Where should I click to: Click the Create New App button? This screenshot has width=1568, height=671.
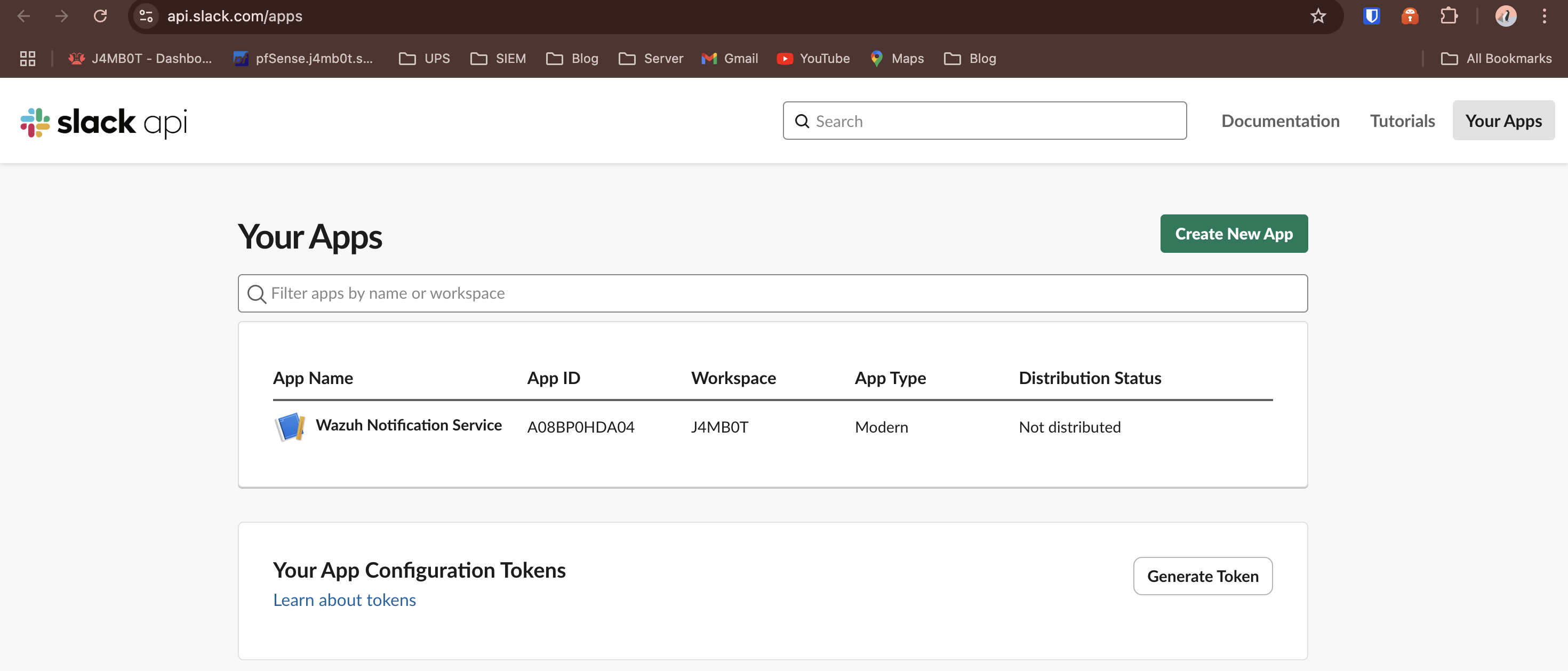[1233, 234]
